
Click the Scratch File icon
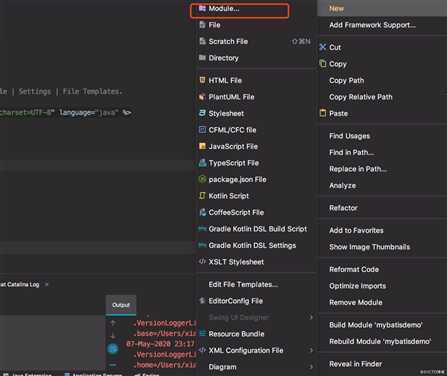[x=202, y=41]
